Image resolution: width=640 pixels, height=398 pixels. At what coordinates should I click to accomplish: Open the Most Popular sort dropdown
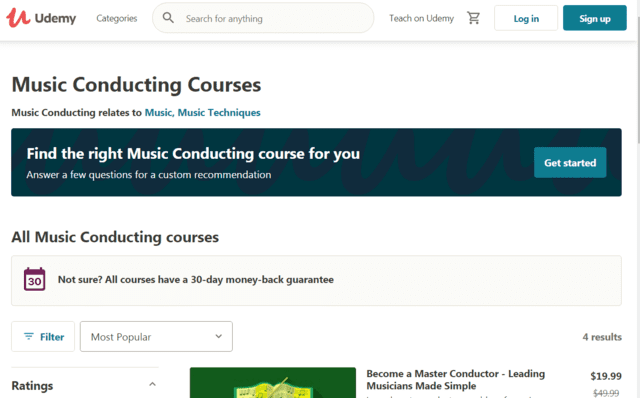click(156, 336)
